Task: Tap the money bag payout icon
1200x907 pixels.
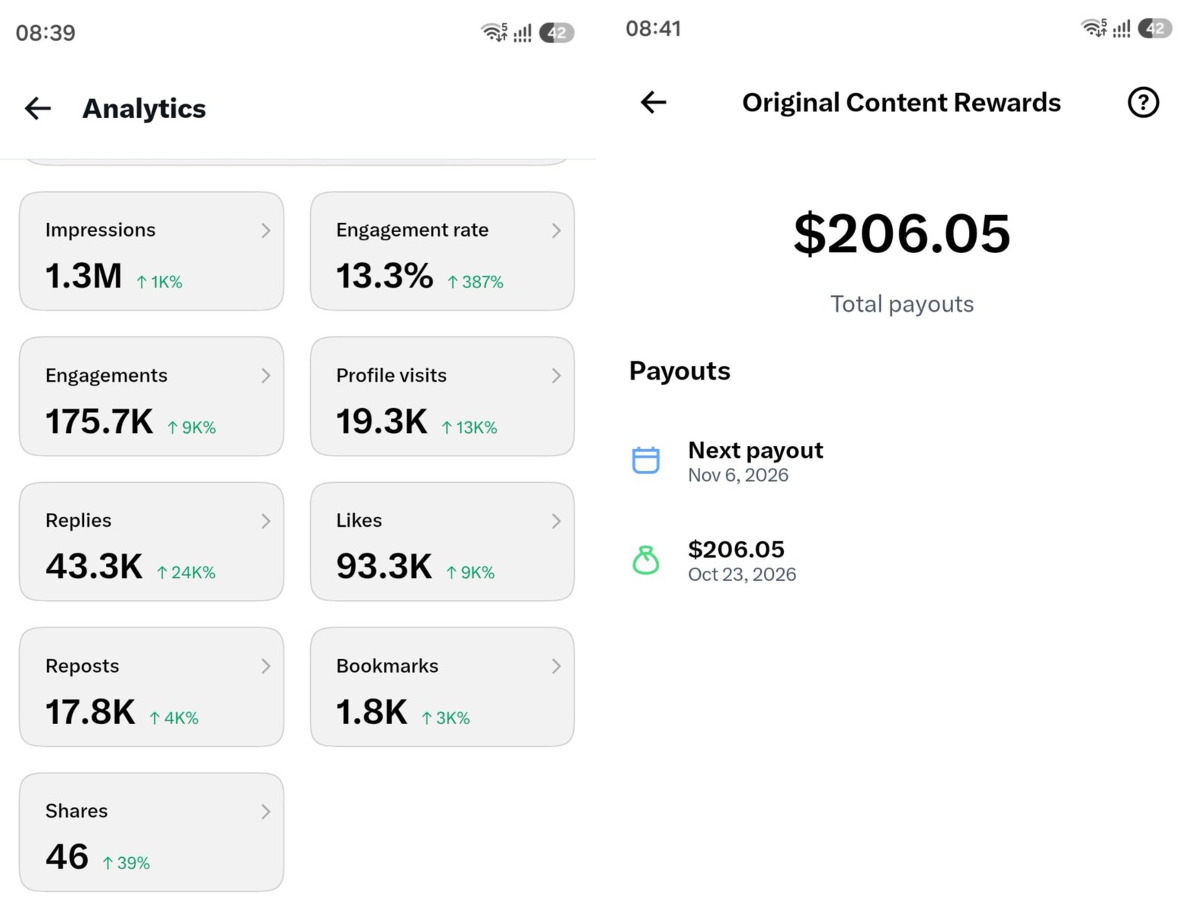Action: [646, 560]
